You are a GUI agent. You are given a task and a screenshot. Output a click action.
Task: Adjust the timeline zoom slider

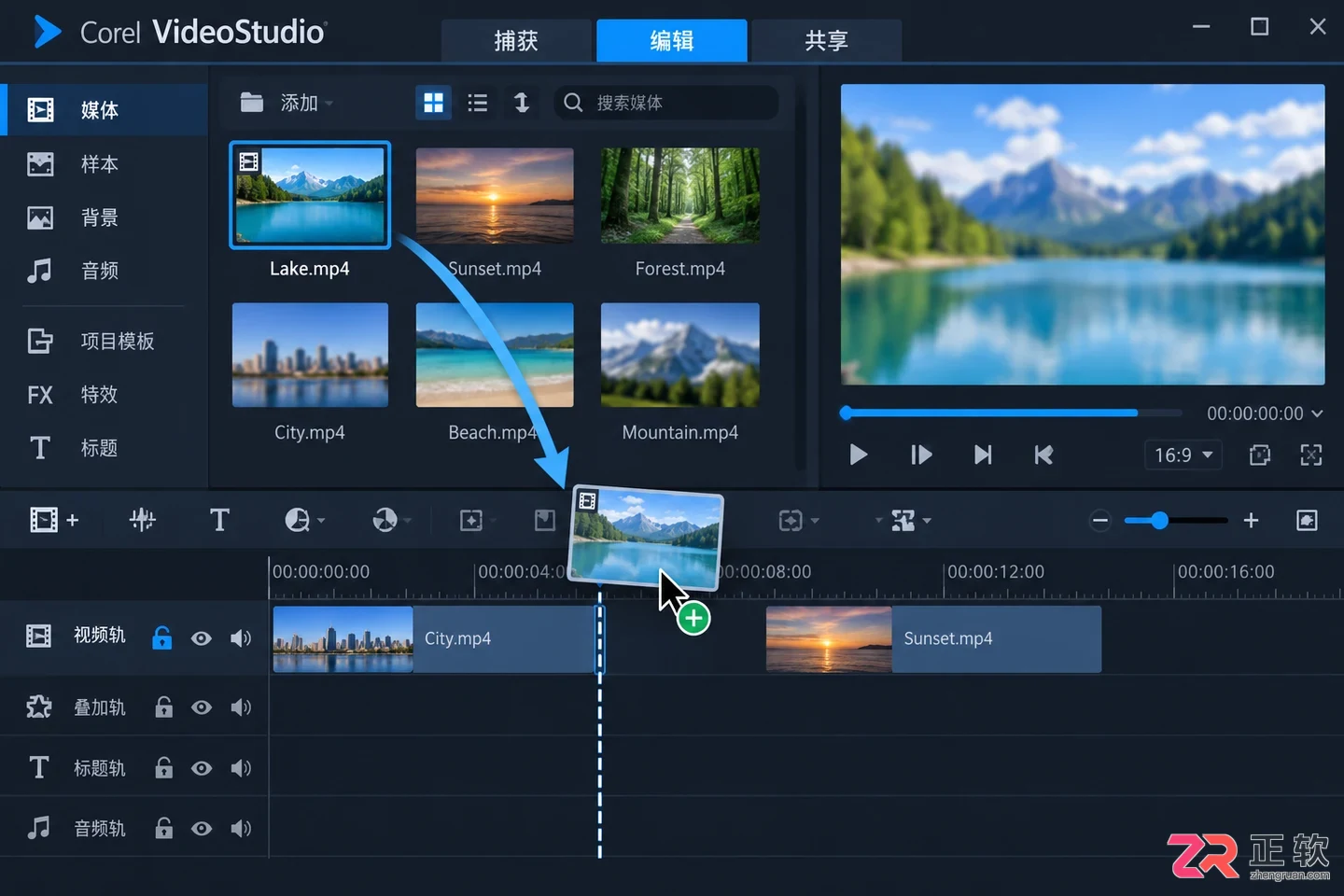tap(1175, 520)
